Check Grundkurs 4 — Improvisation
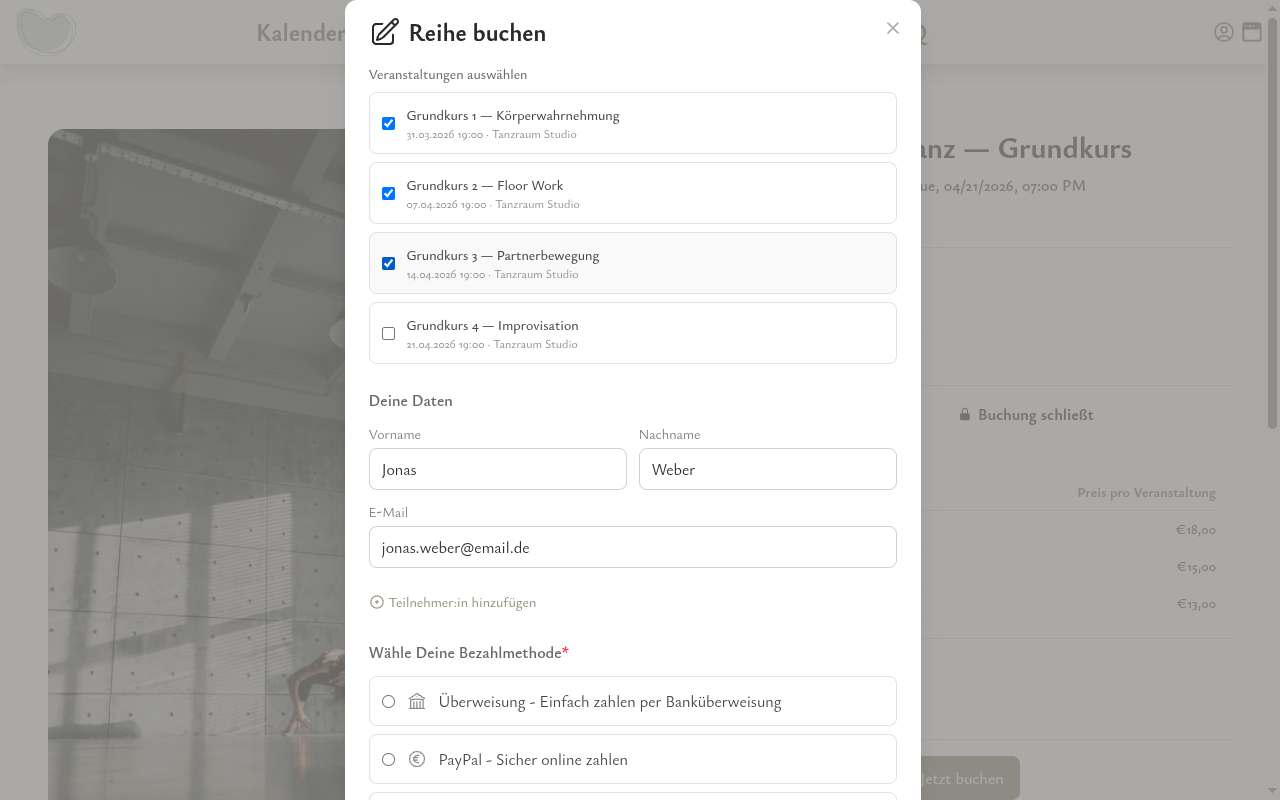The height and width of the screenshot is (800, 1280). tap(389, 334)
